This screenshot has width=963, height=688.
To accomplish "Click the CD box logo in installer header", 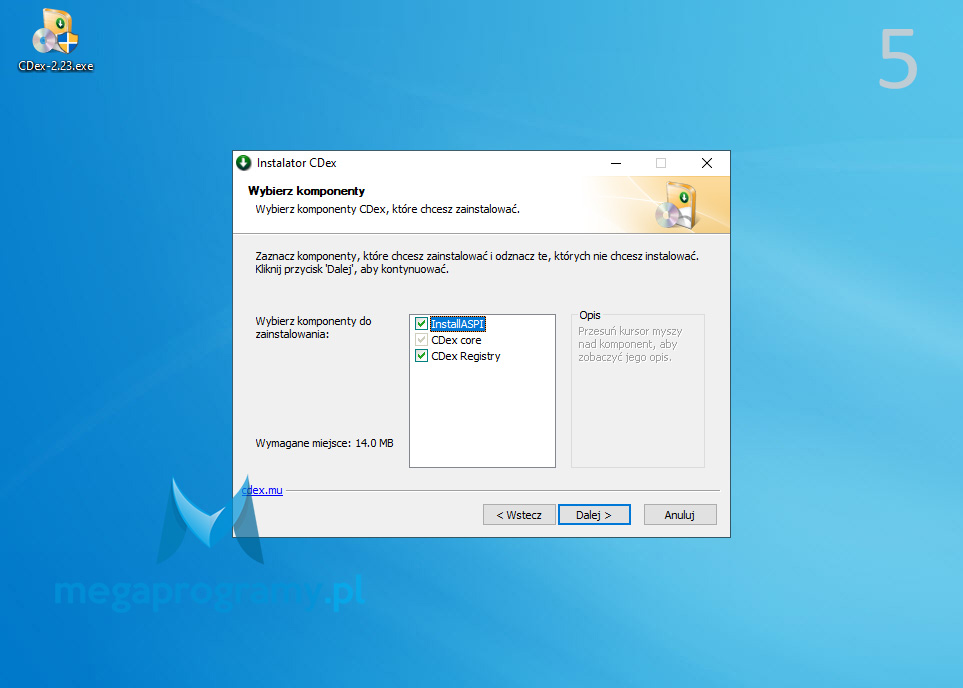I will tap(676, 206).
